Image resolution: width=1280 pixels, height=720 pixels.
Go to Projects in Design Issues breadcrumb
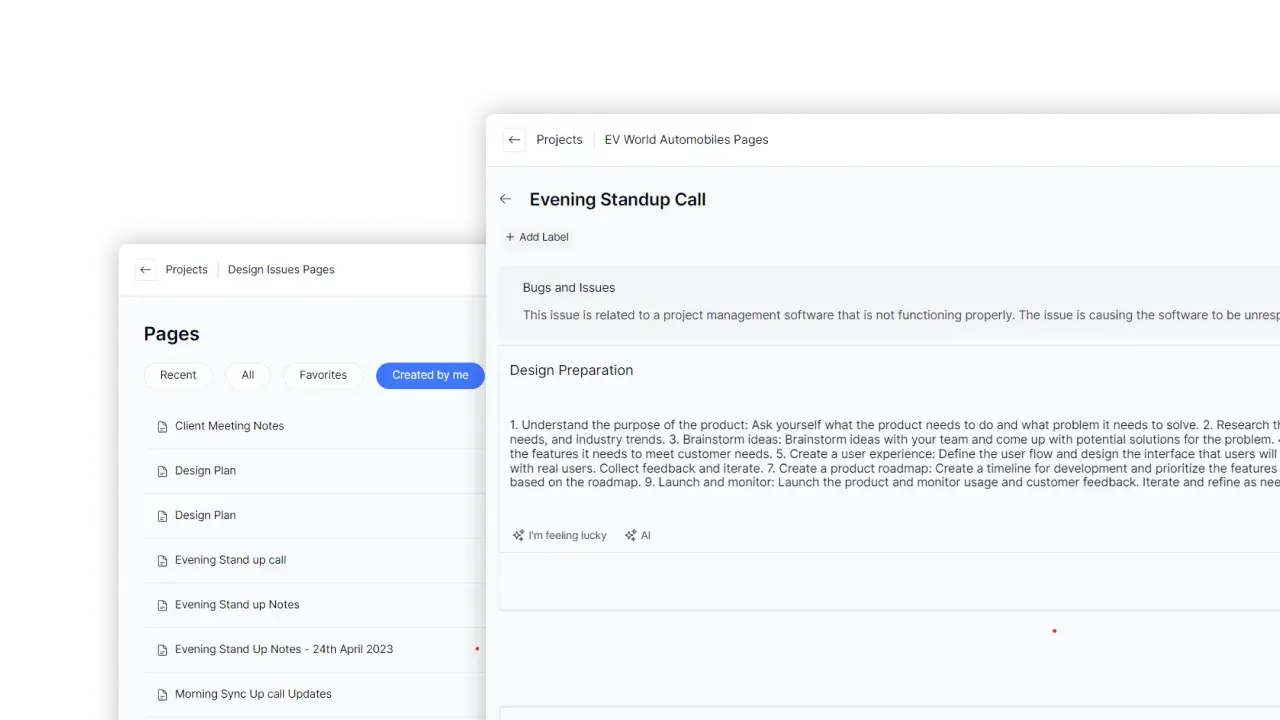[187, 270]
